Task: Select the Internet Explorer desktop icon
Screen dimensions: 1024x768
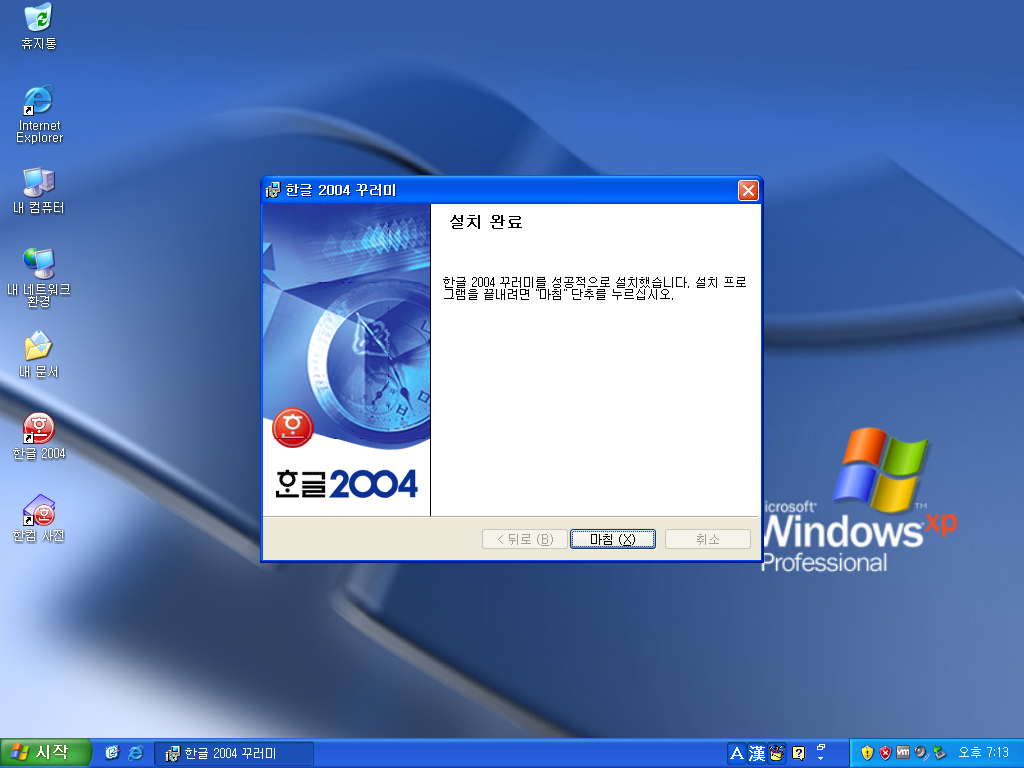Action: click(x=39, y=114)
